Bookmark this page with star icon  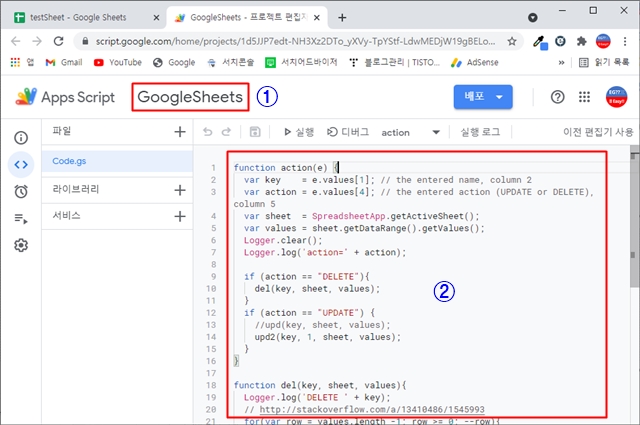coord(512,41)
